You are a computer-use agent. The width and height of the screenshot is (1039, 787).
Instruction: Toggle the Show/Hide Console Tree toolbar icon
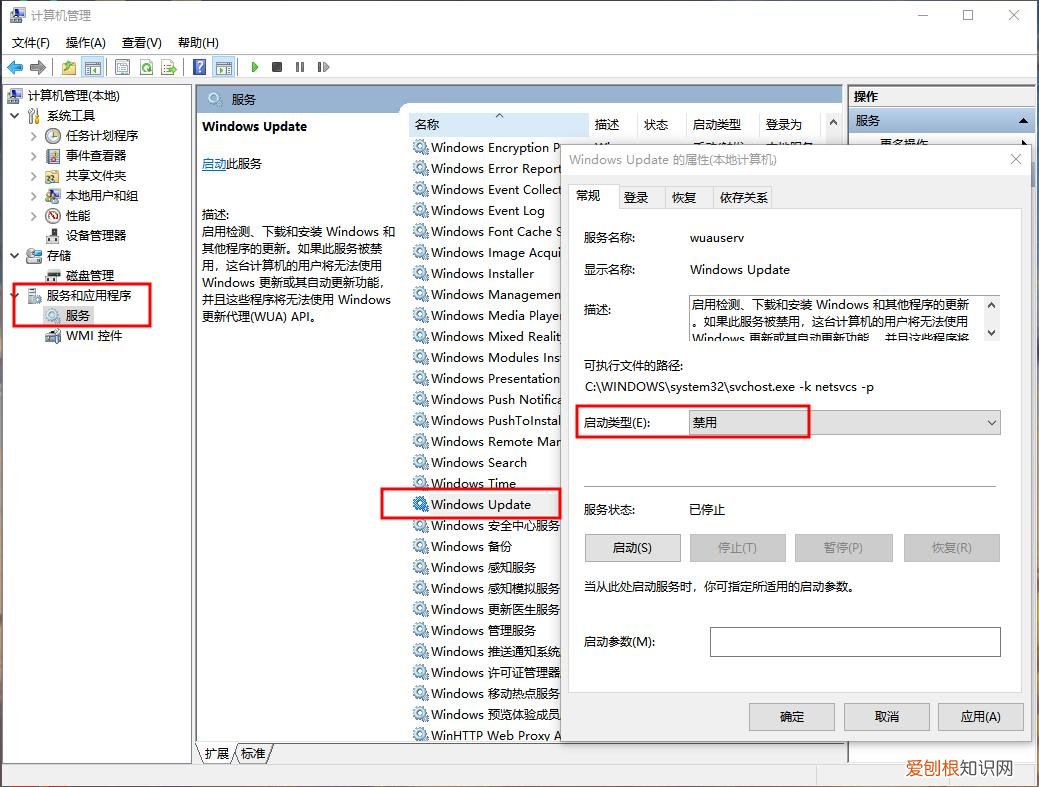pos(92,67)
